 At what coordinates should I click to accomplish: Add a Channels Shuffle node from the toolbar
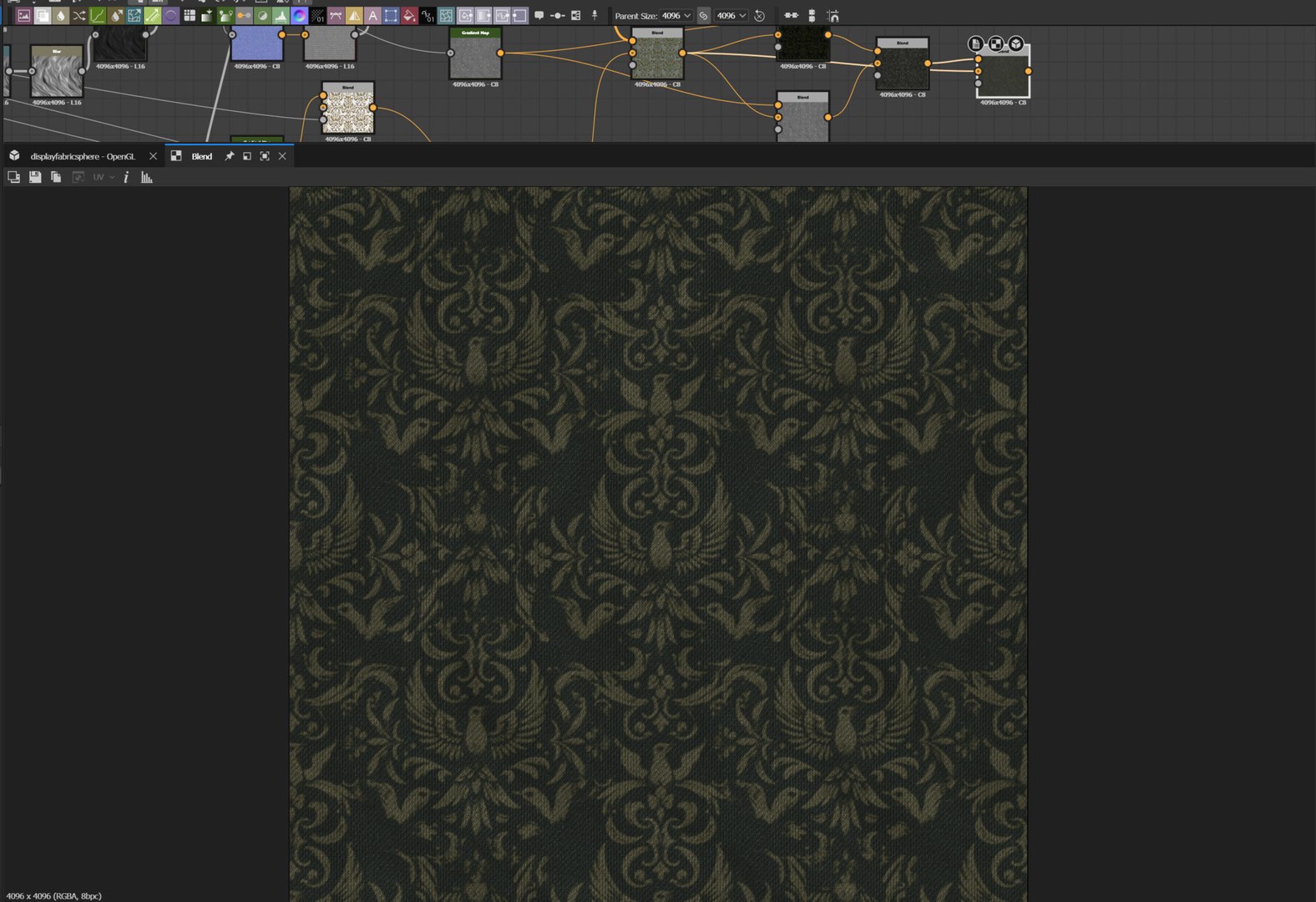coord(78,16)
